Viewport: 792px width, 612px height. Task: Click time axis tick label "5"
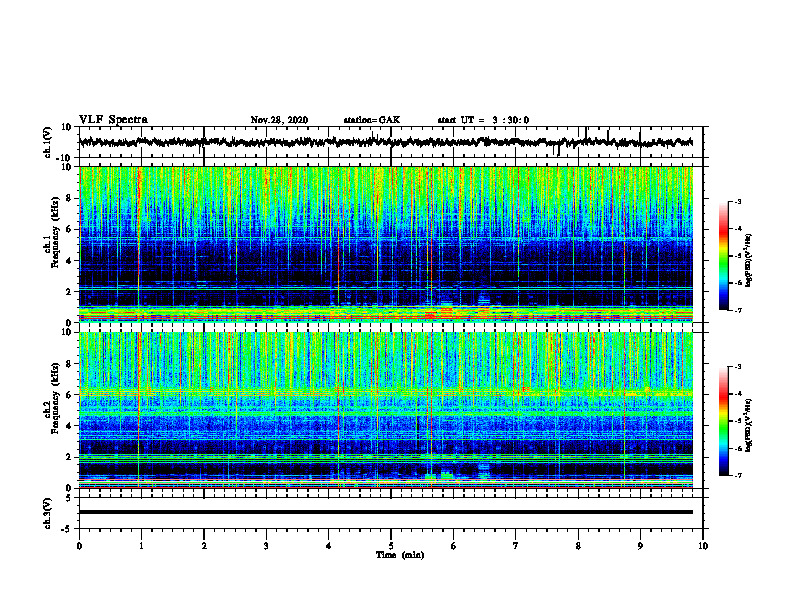pyautogui.click(x=391, y=546)
